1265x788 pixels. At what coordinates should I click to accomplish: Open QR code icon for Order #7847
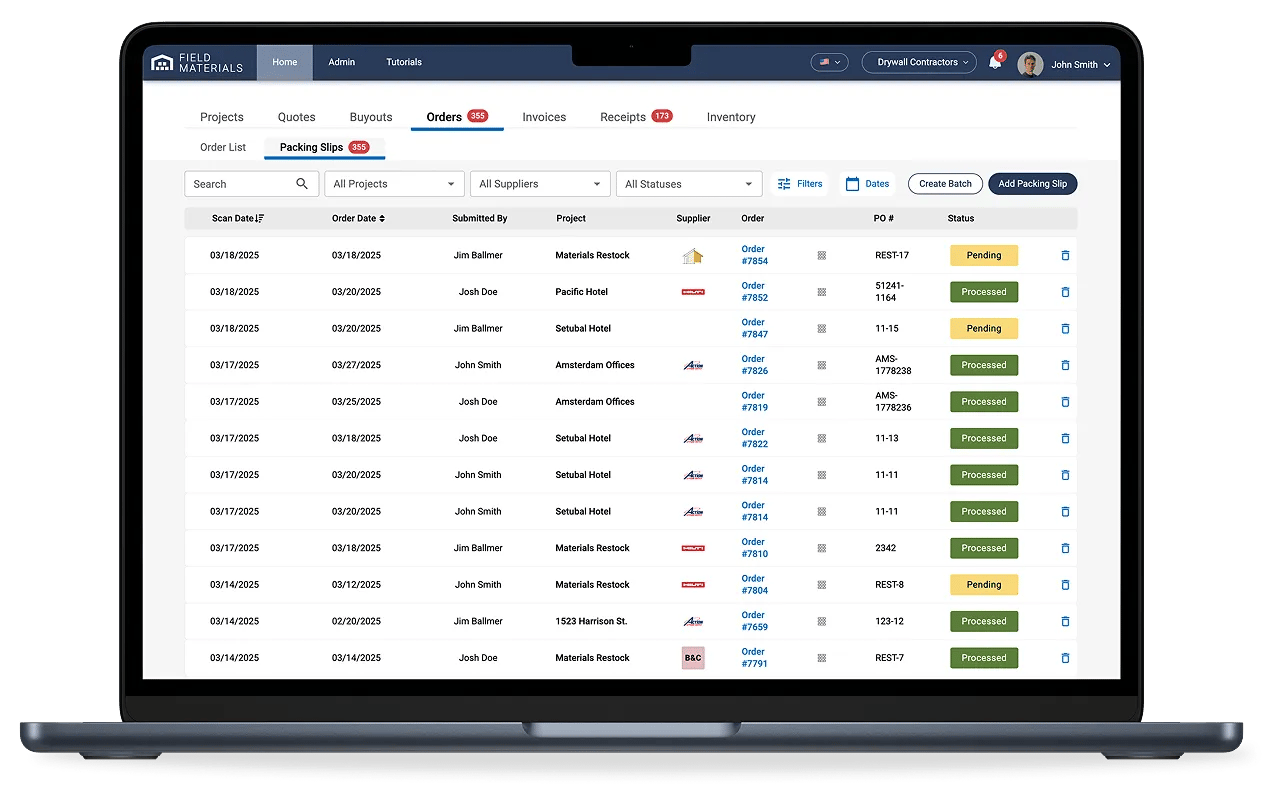(x=822, y=329)
